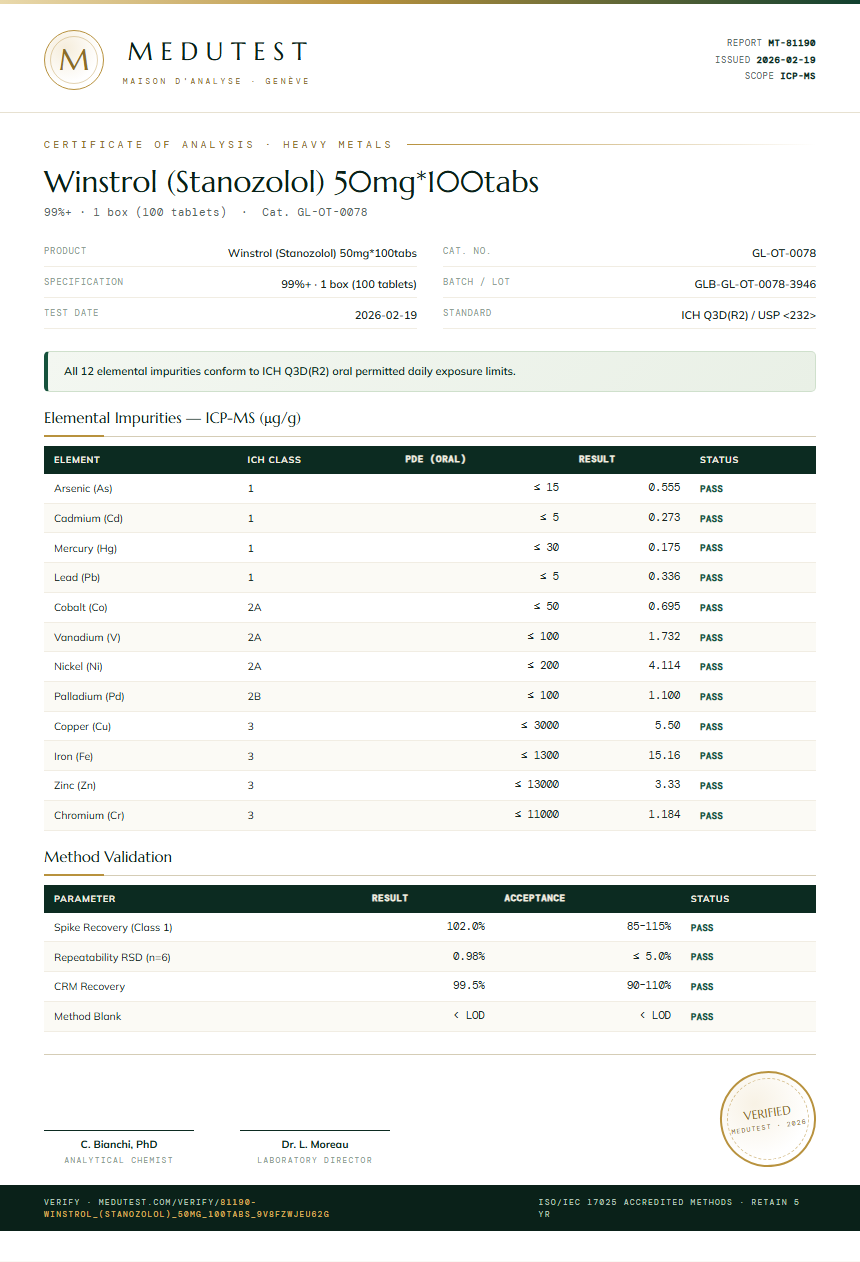Click the MEDUTEST brand name
This screenshot has height=1262, width=860.
coord(218,52)
